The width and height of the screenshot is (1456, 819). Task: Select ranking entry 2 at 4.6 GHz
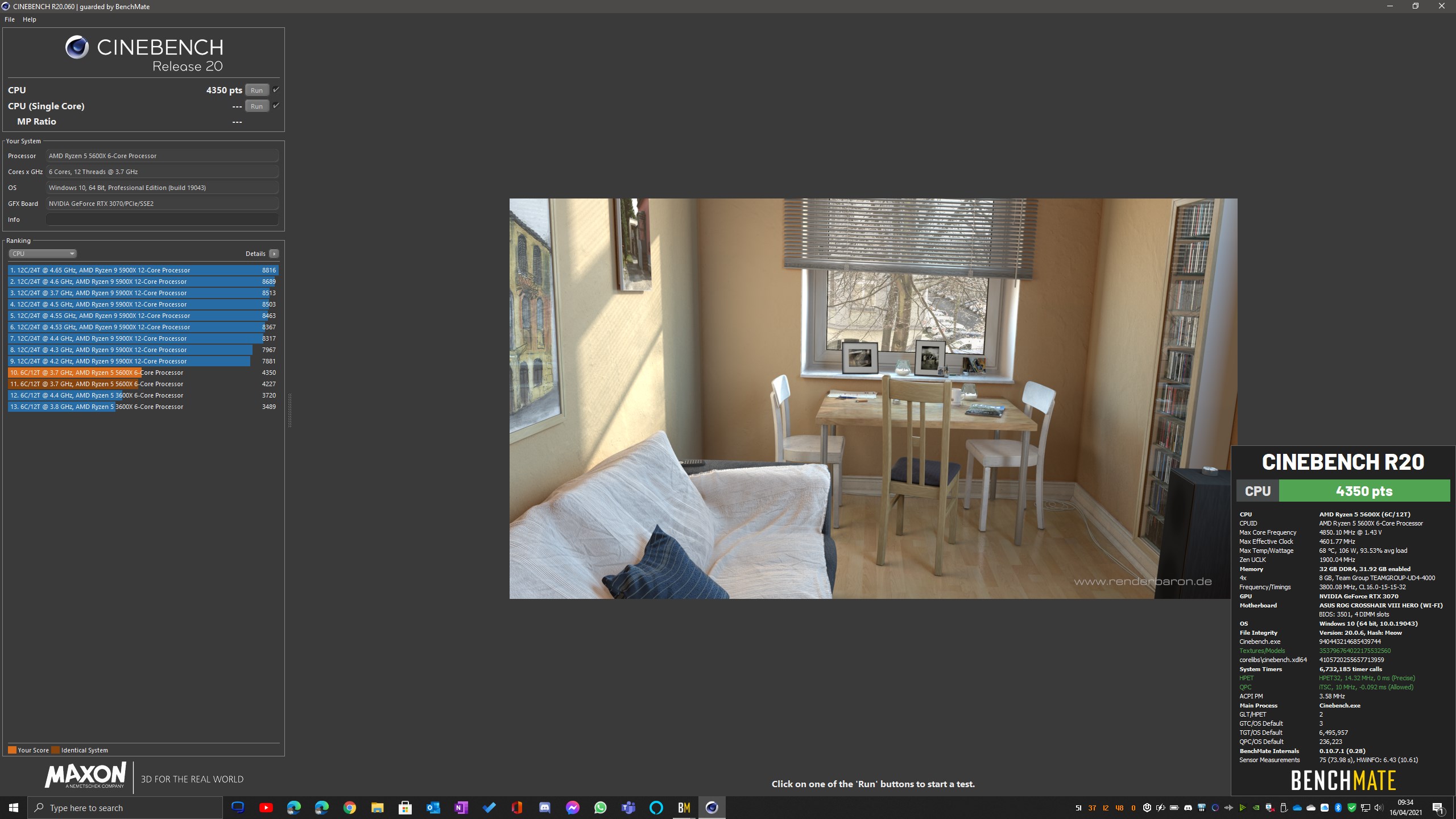pyautogui.click(x=143, y=282)
